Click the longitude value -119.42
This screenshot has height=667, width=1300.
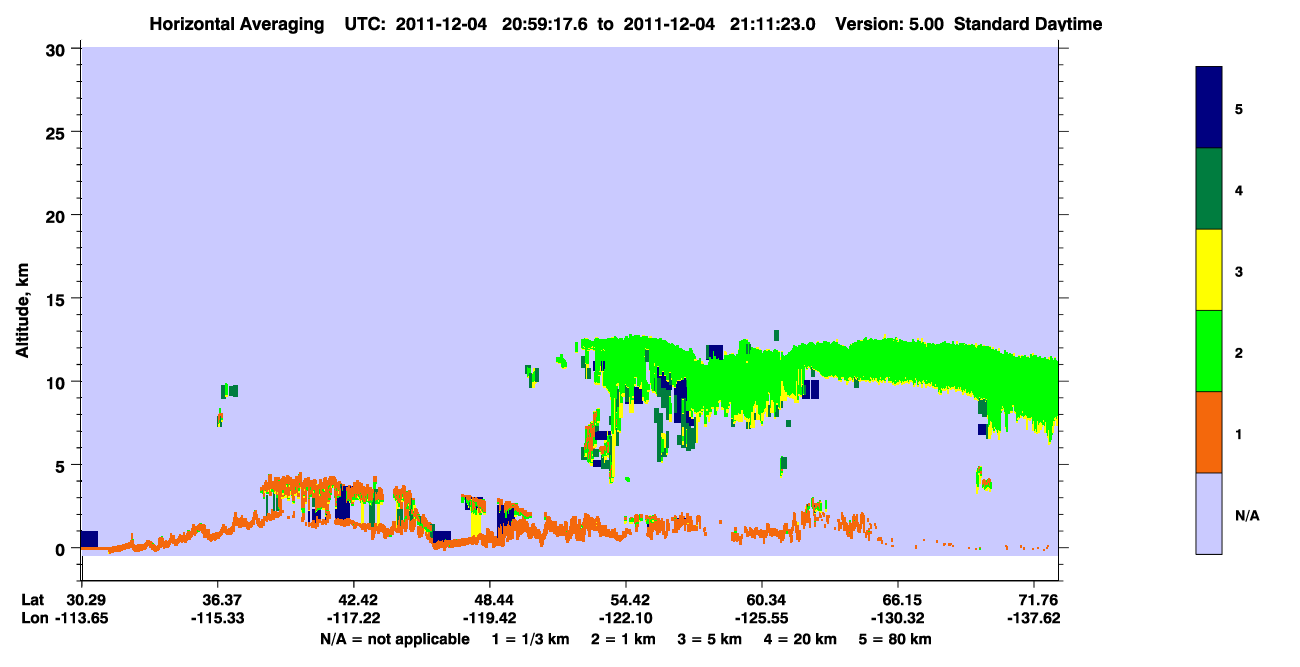coord(489,619)
